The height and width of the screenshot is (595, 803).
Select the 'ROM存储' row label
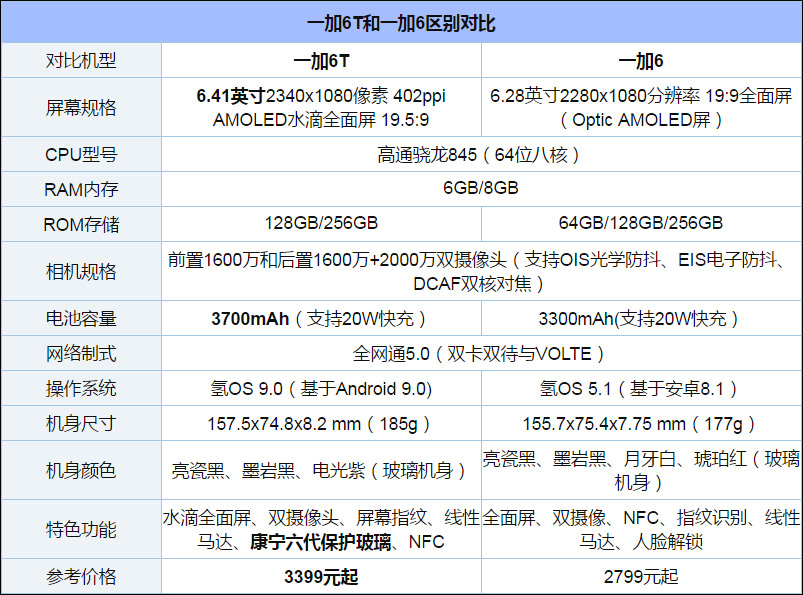click(x=81, y=224)
